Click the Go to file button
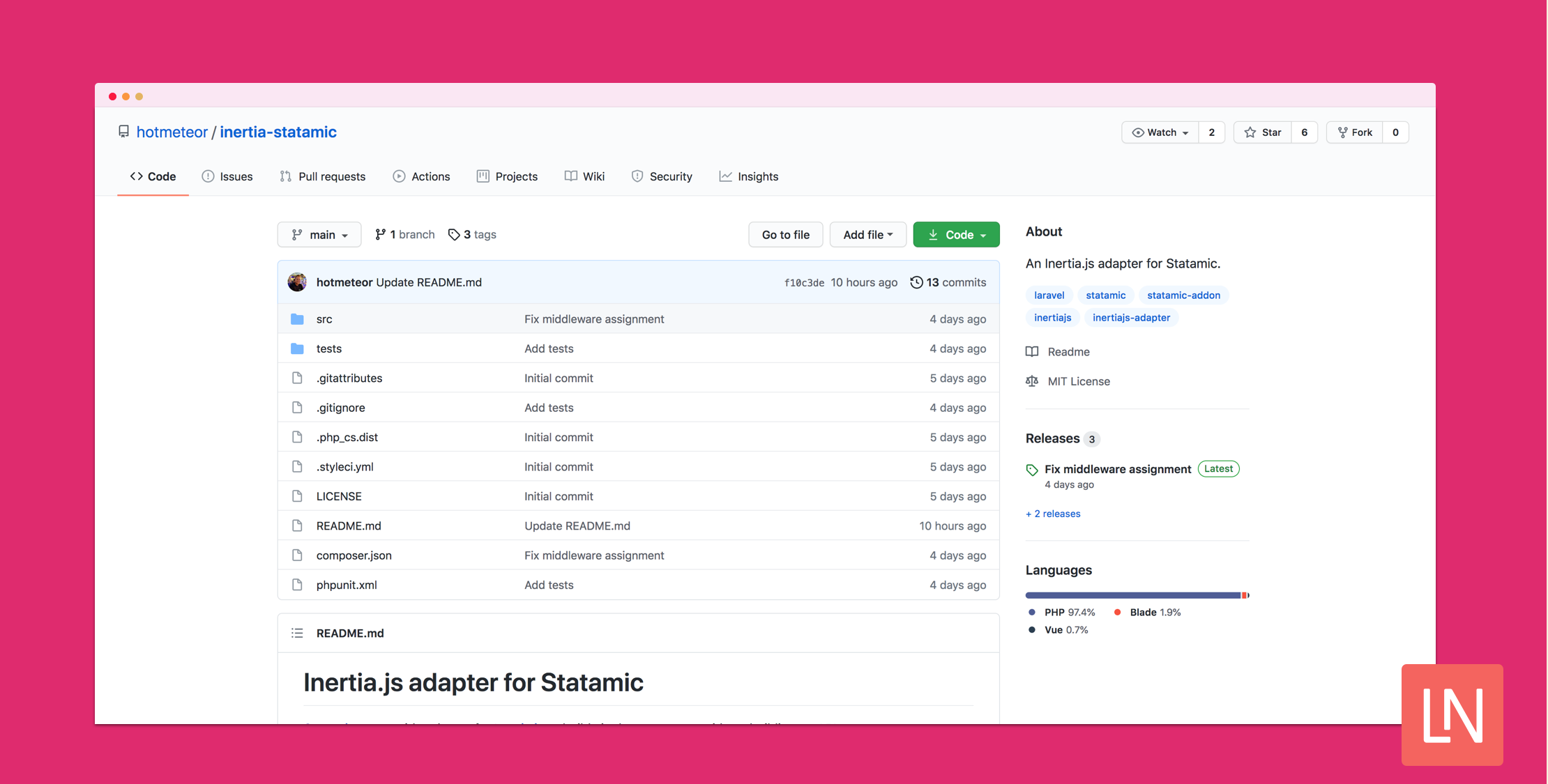The width and height of the screenshot is (1548, 784). pos(787,234)
